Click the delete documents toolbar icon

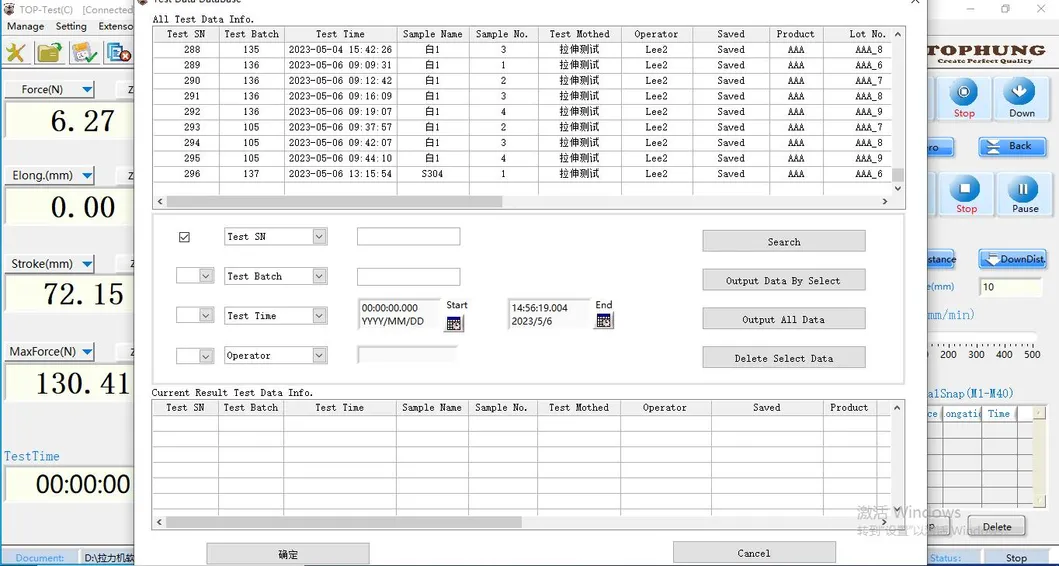pos(118,52)
